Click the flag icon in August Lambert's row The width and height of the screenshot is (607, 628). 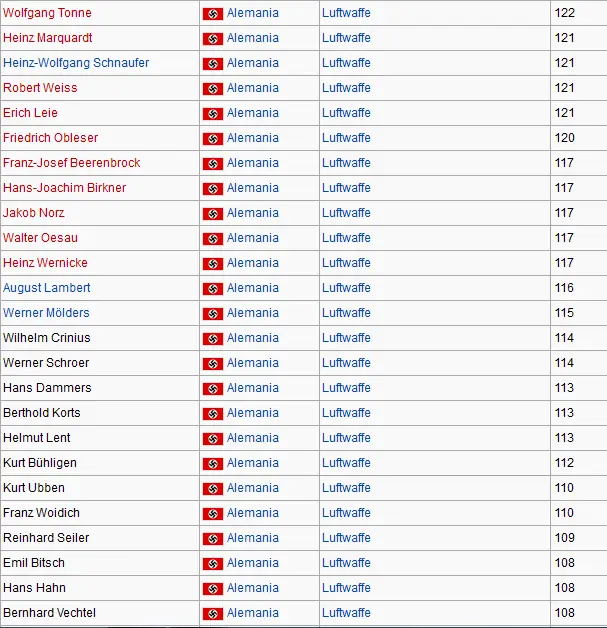(x=213, y=289)
